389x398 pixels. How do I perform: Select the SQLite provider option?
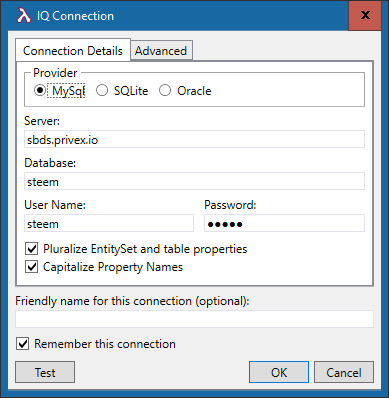coord(102,90)
